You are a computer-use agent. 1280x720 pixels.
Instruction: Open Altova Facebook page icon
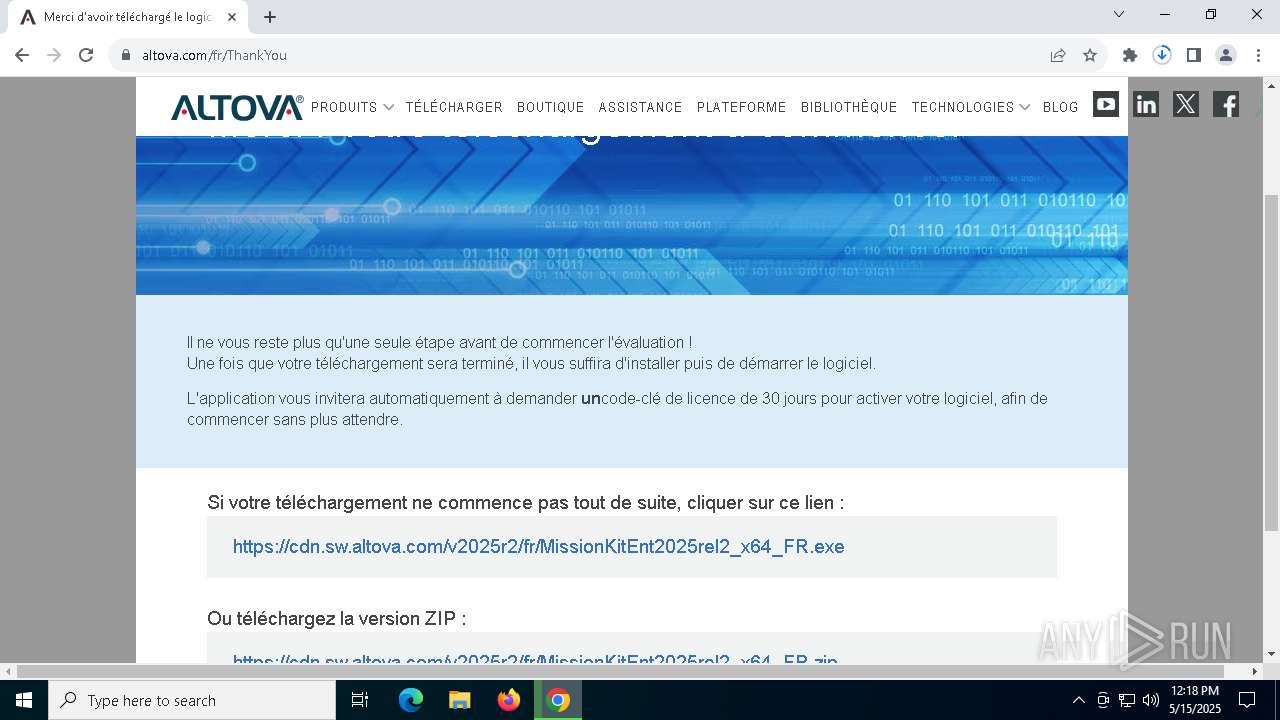coord(1226,104)
